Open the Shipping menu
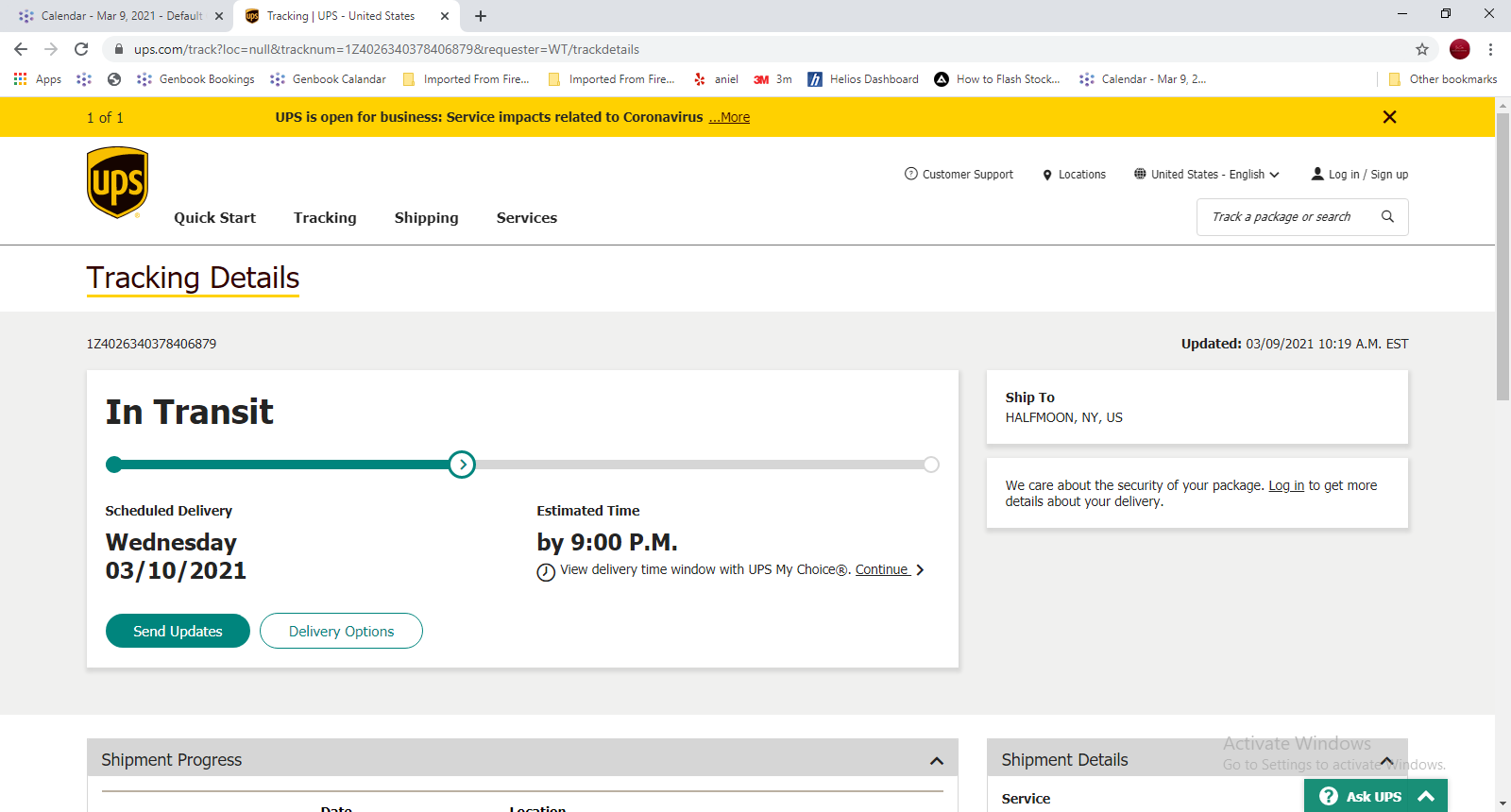Screen dimensions: 1511x812 (x=427, y=218)
